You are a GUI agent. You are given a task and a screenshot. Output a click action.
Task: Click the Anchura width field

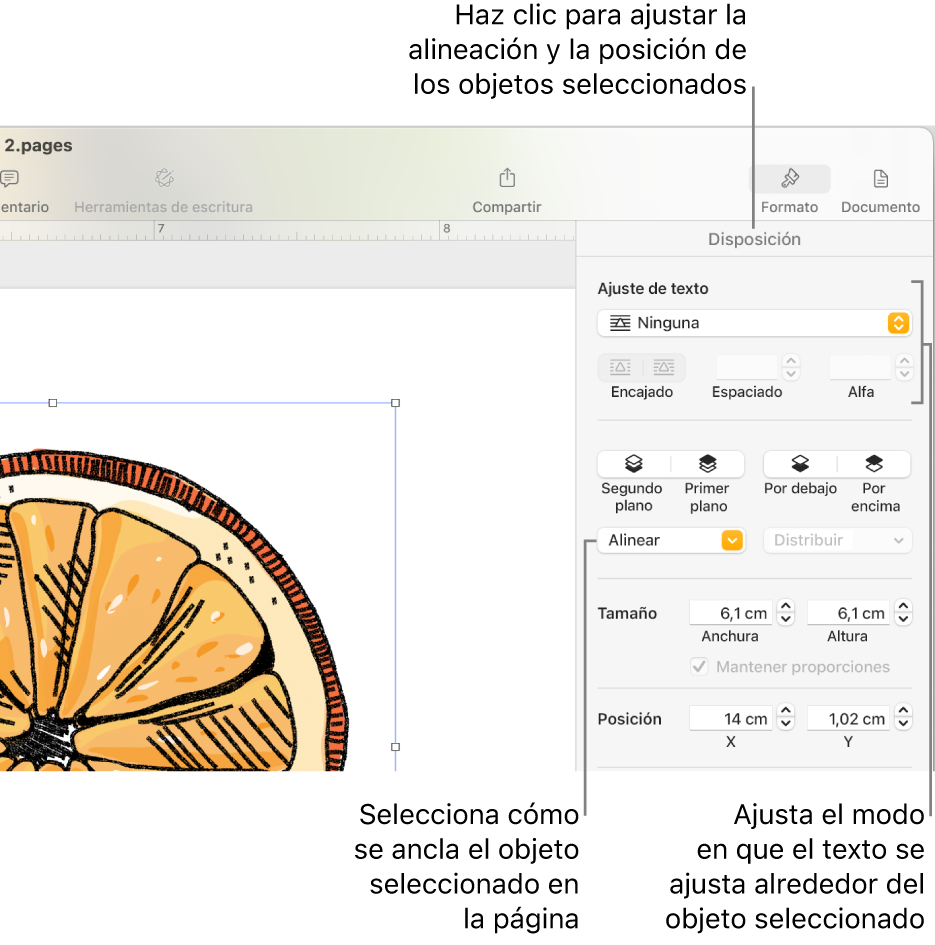(x=731, y=613)
